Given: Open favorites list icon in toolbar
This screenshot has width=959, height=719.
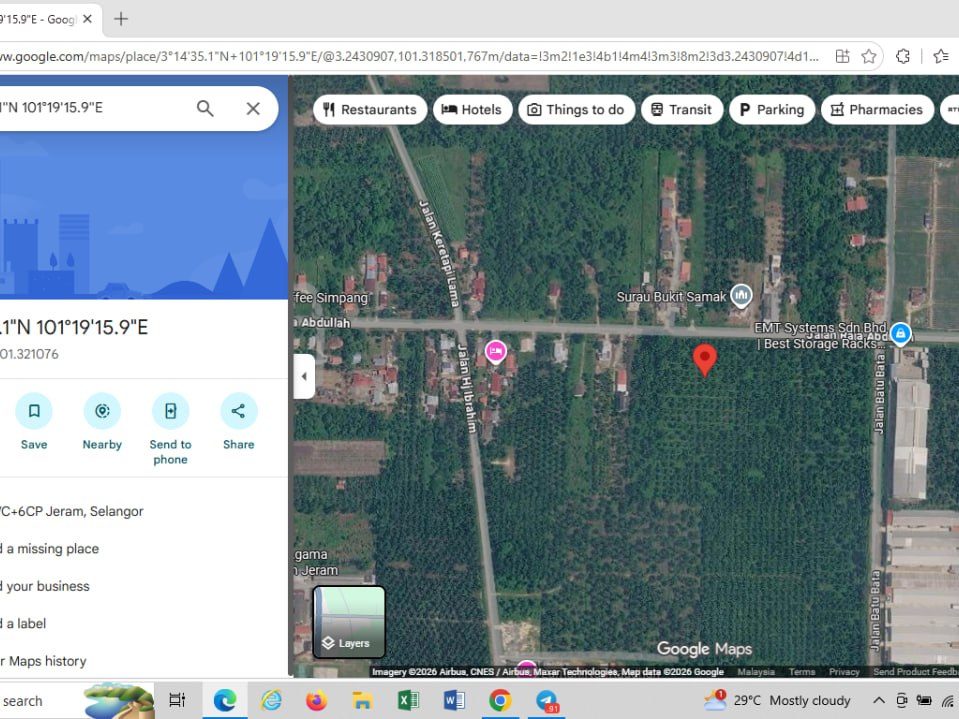Looking at the screenshot, I should pyautogui.click(x=941, y=57).
